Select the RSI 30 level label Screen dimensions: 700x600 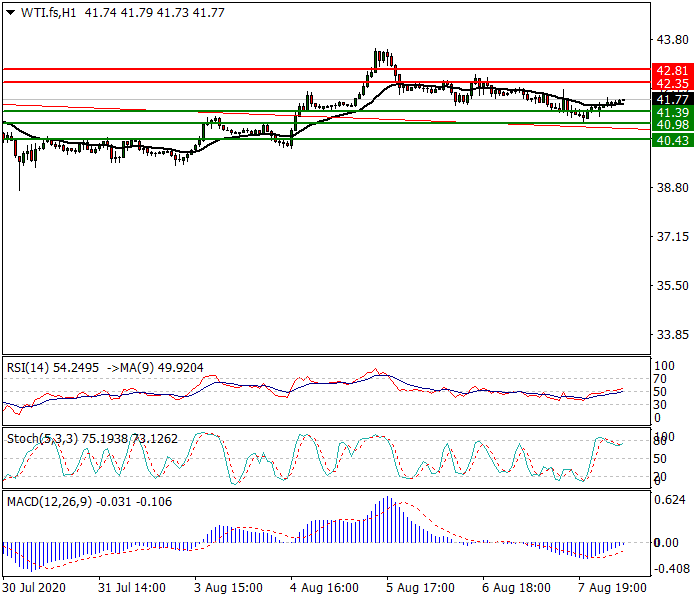pos(660,405)
